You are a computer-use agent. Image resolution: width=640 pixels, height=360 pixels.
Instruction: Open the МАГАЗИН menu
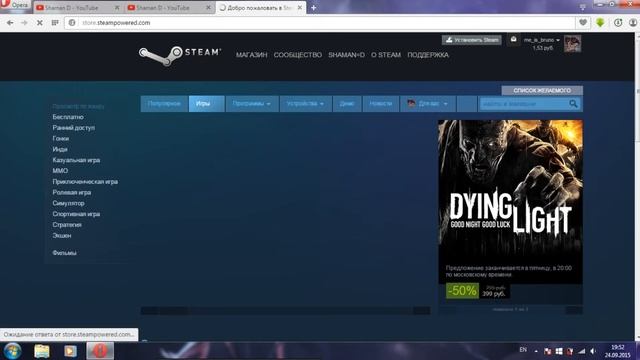pos(251,55)
